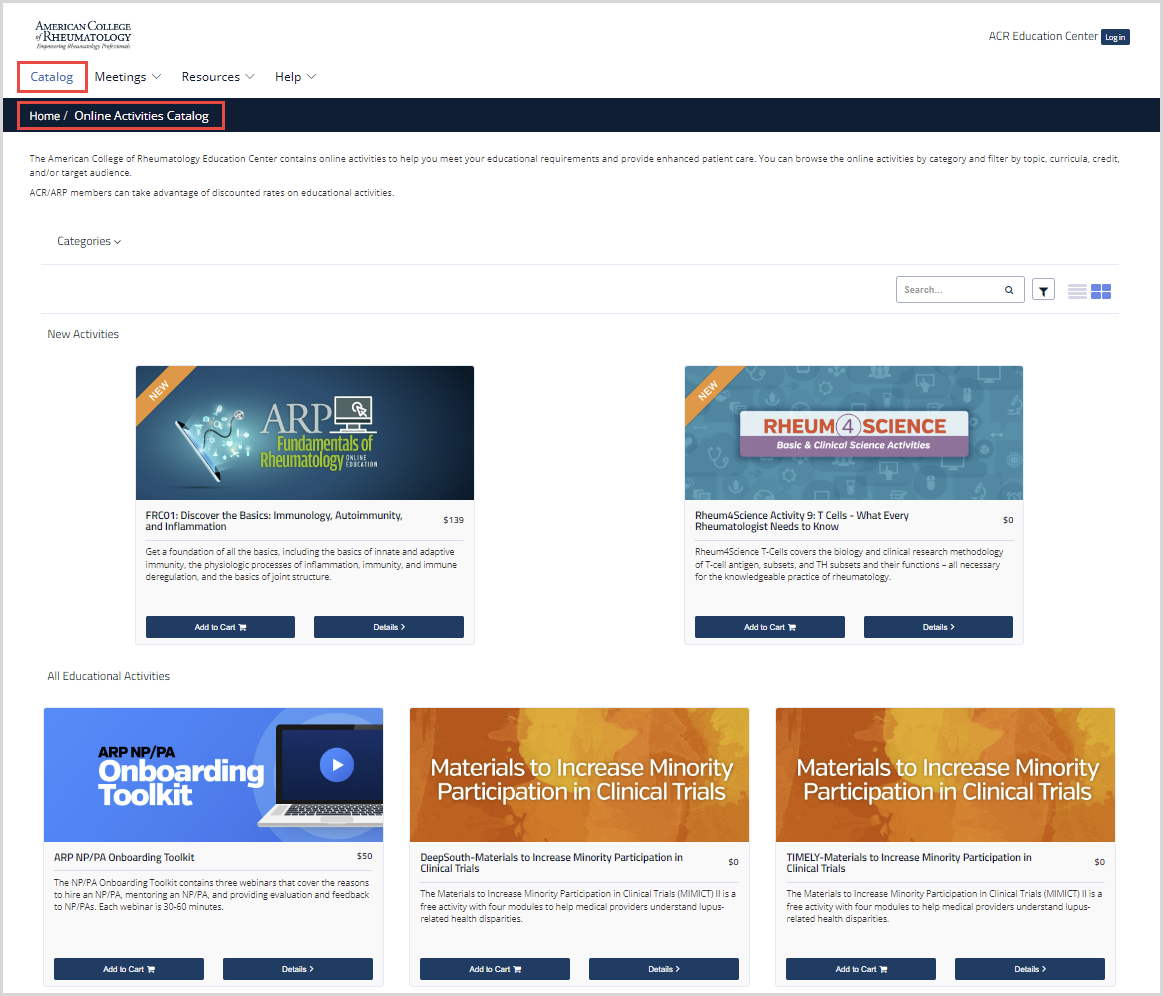
Task: Add TIMELY-Materials activity to cart
Action: tap(860, 969)
